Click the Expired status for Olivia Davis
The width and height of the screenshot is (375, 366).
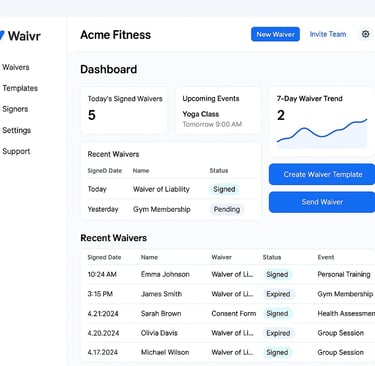point(278,333)
